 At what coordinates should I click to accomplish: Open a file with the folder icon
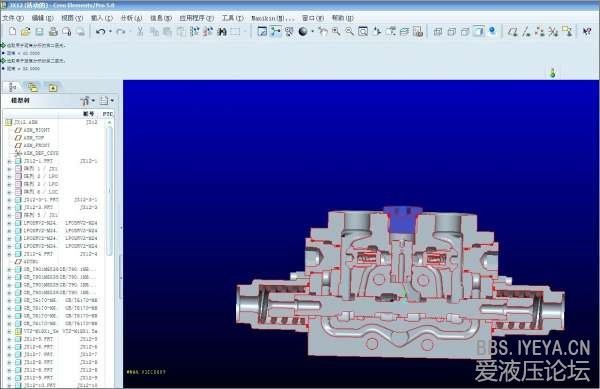pyautogui.click(x=26, y=32)
